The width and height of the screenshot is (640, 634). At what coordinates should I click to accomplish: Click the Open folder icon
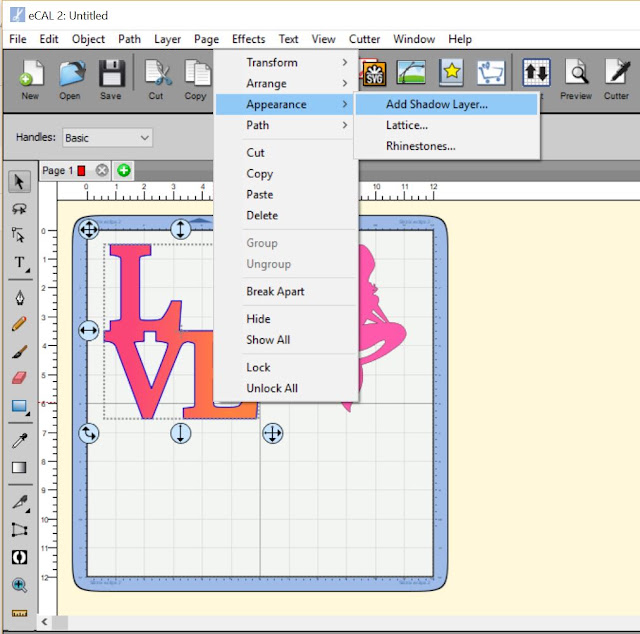(71, 73)
